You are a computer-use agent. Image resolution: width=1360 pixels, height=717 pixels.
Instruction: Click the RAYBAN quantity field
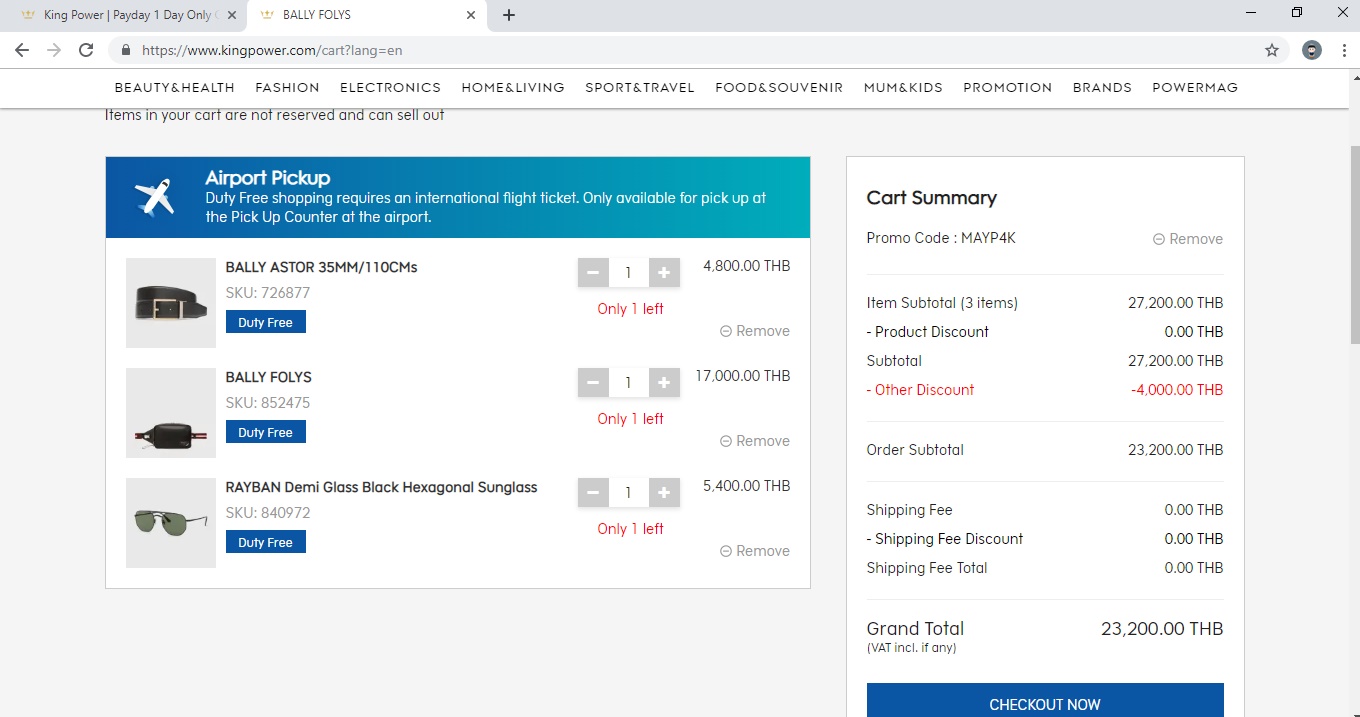tap(628, 492)
